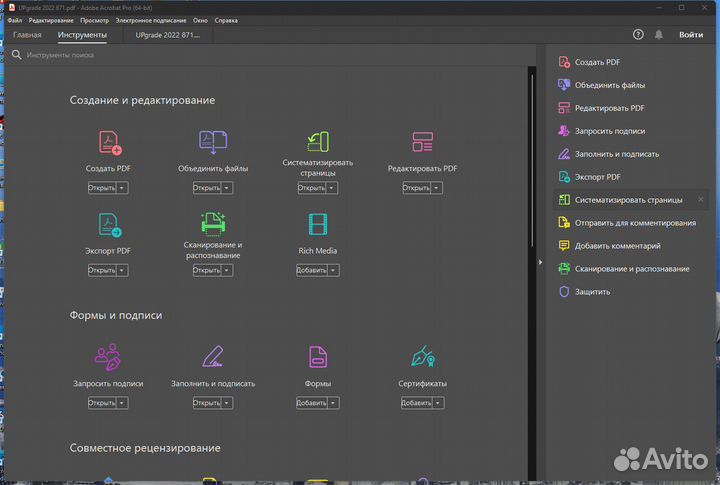Open the Scan & OCR (Сканирование и распознавание) icon

point(213,224)
